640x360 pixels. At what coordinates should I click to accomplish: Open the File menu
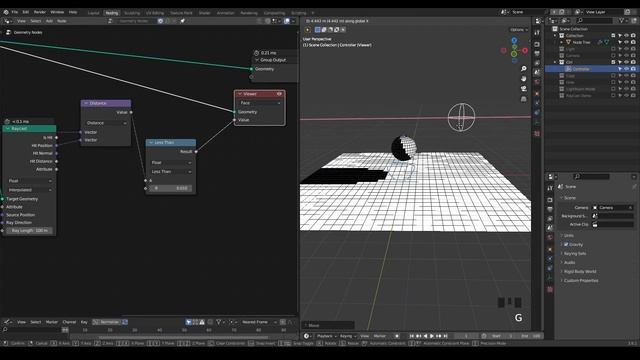pos(15,12)
